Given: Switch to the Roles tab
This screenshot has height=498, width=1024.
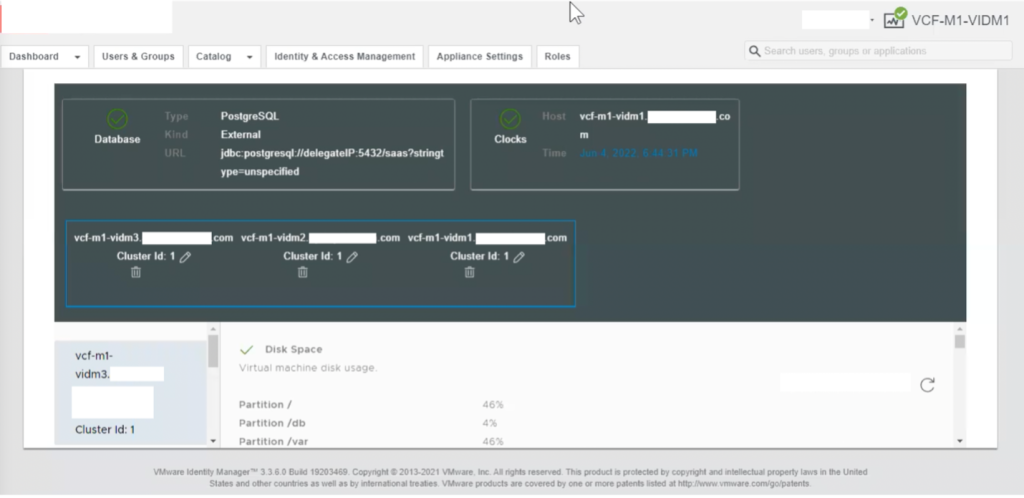Looking at the screenshot, I should 558,57.
